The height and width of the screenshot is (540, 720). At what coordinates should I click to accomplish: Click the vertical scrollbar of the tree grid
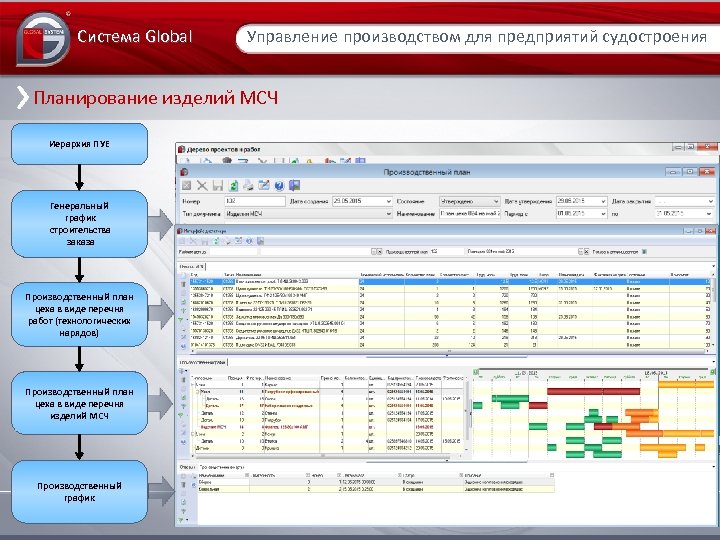tap(468, 411)
